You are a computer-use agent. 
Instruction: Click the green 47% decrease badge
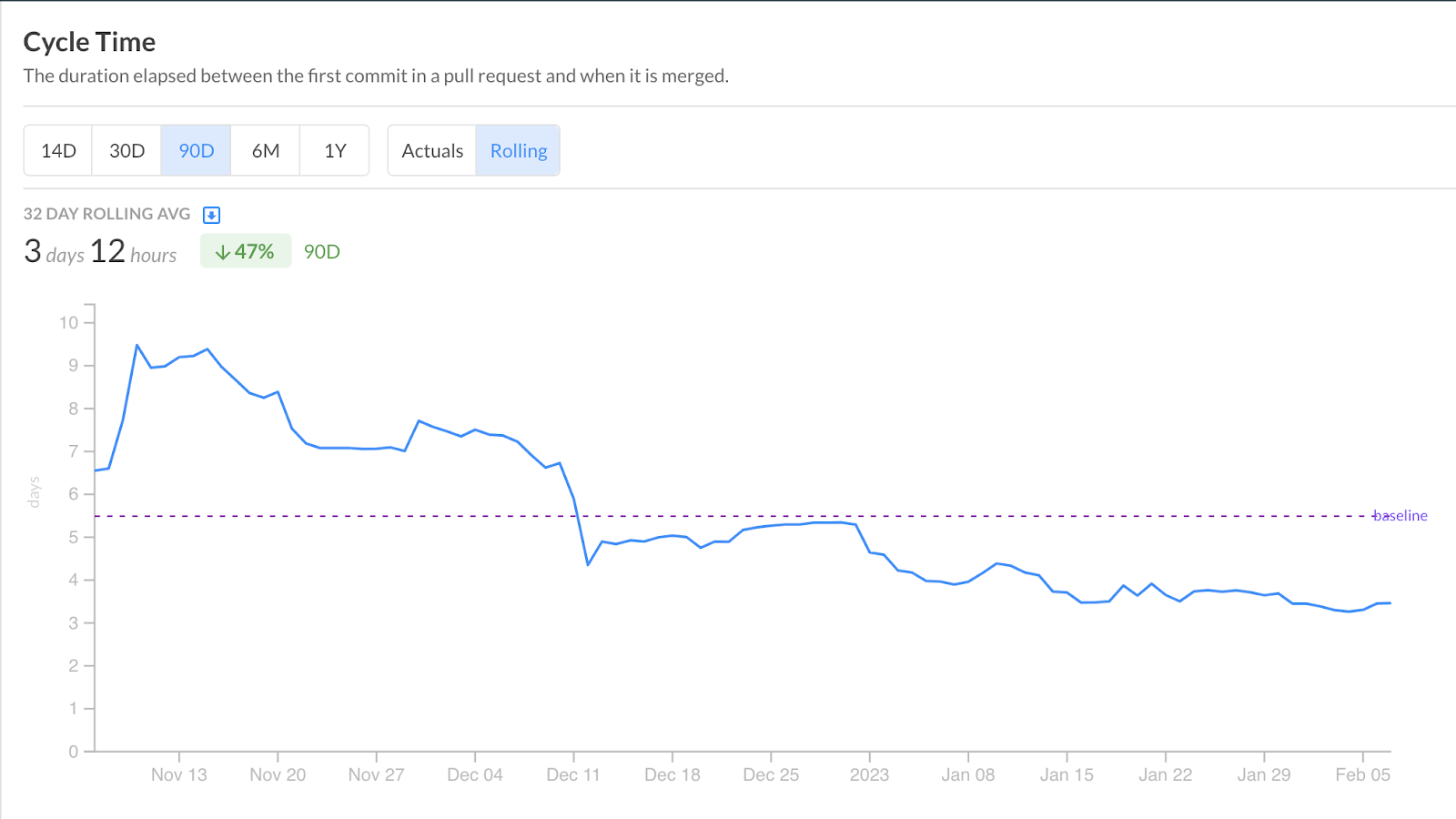click(x=245, y=251)
